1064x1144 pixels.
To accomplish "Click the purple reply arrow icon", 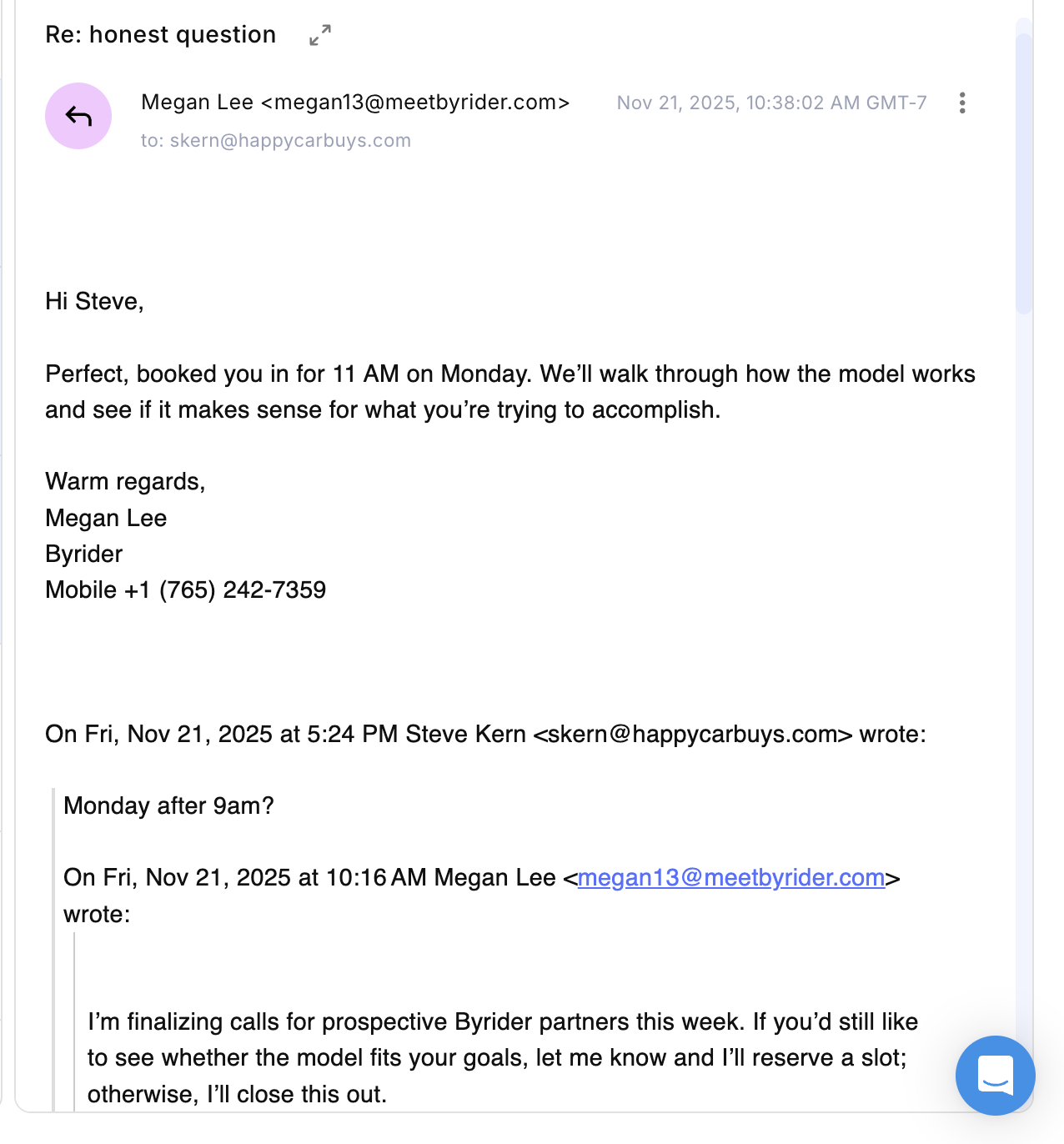I will (78, 116).
